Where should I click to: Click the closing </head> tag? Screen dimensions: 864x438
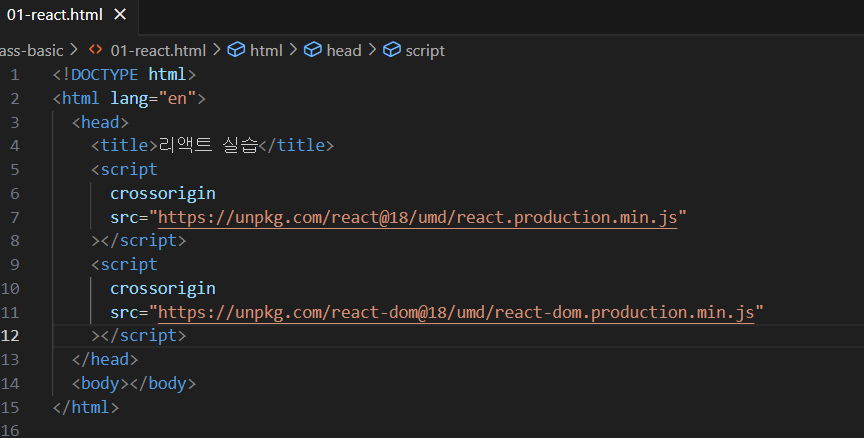point(105,360)
